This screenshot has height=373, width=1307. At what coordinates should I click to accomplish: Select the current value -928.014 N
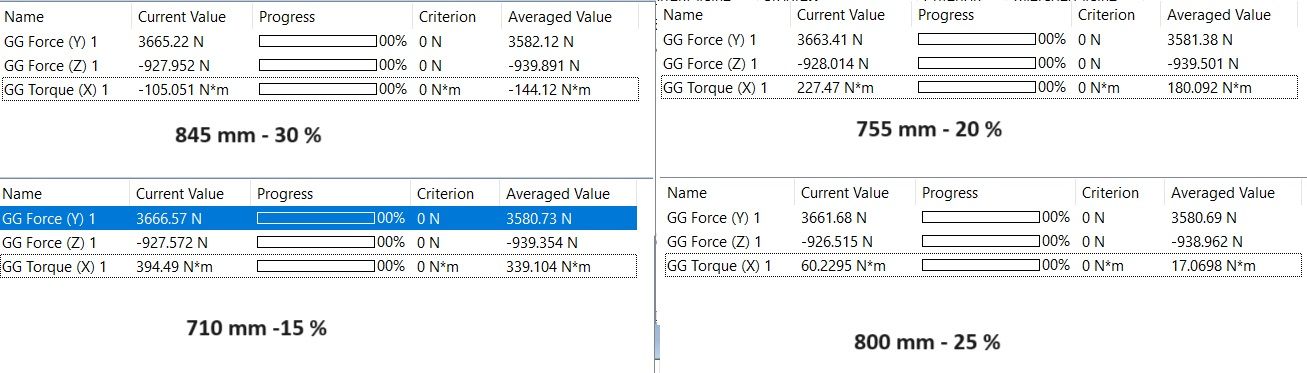(x=833, y=63)
